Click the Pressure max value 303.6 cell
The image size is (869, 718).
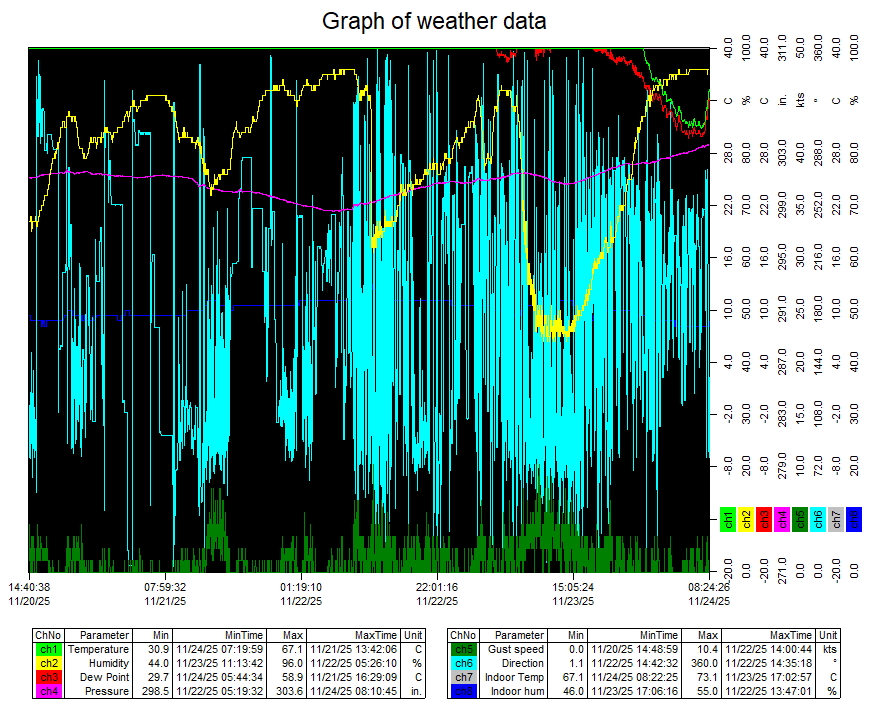click(x=291, y=691)
